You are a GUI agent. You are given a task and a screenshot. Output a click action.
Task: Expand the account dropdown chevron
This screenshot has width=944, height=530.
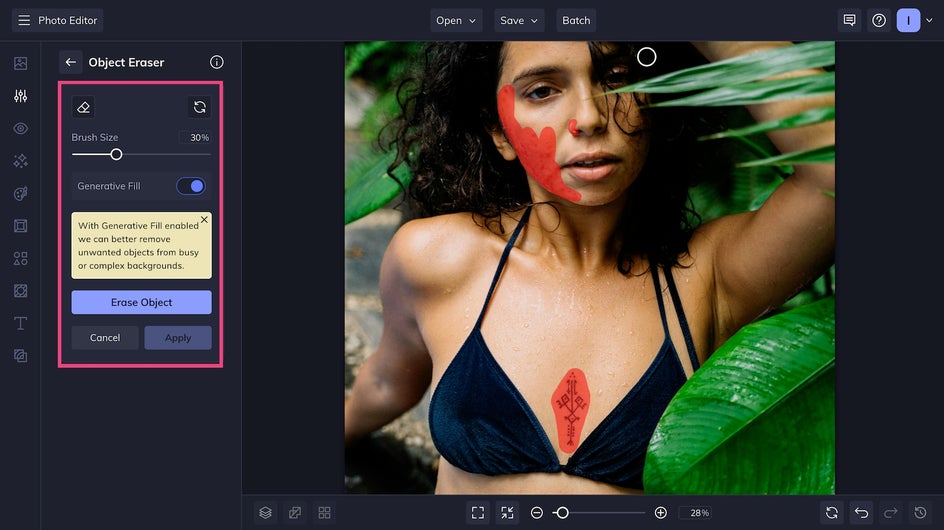click(930, 20)
